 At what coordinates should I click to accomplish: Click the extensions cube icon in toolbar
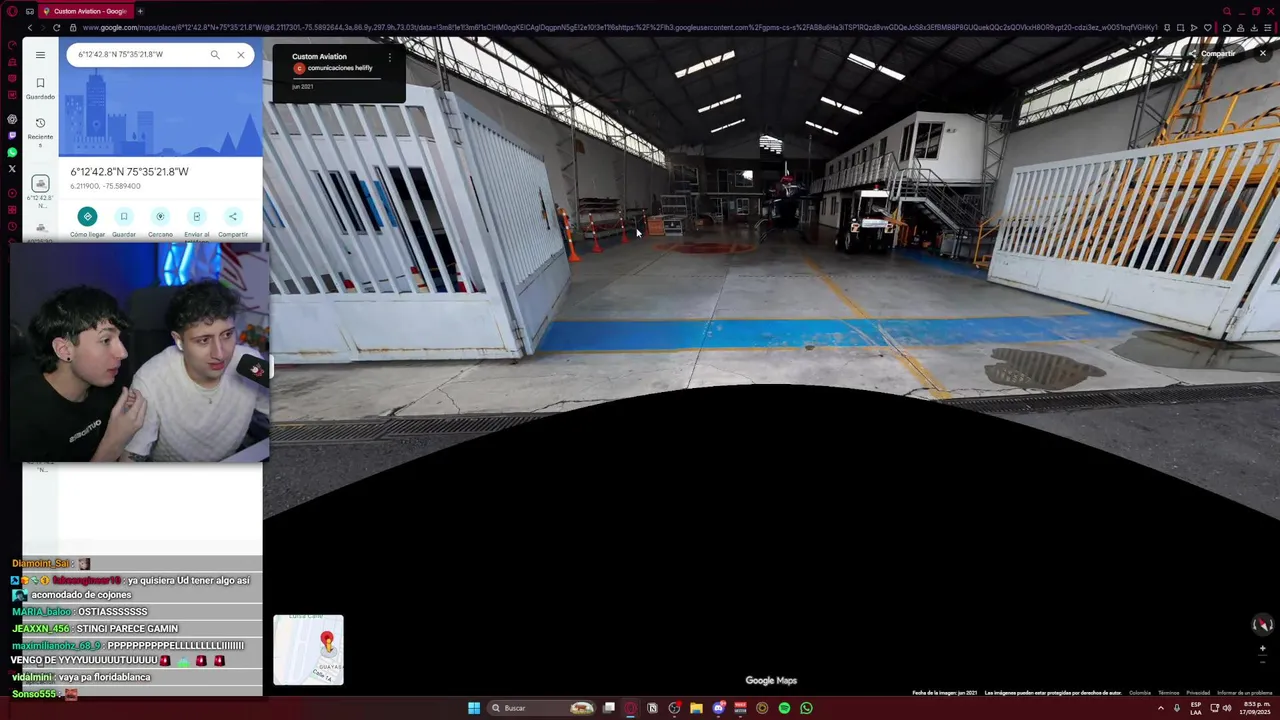pos(1227,28)
